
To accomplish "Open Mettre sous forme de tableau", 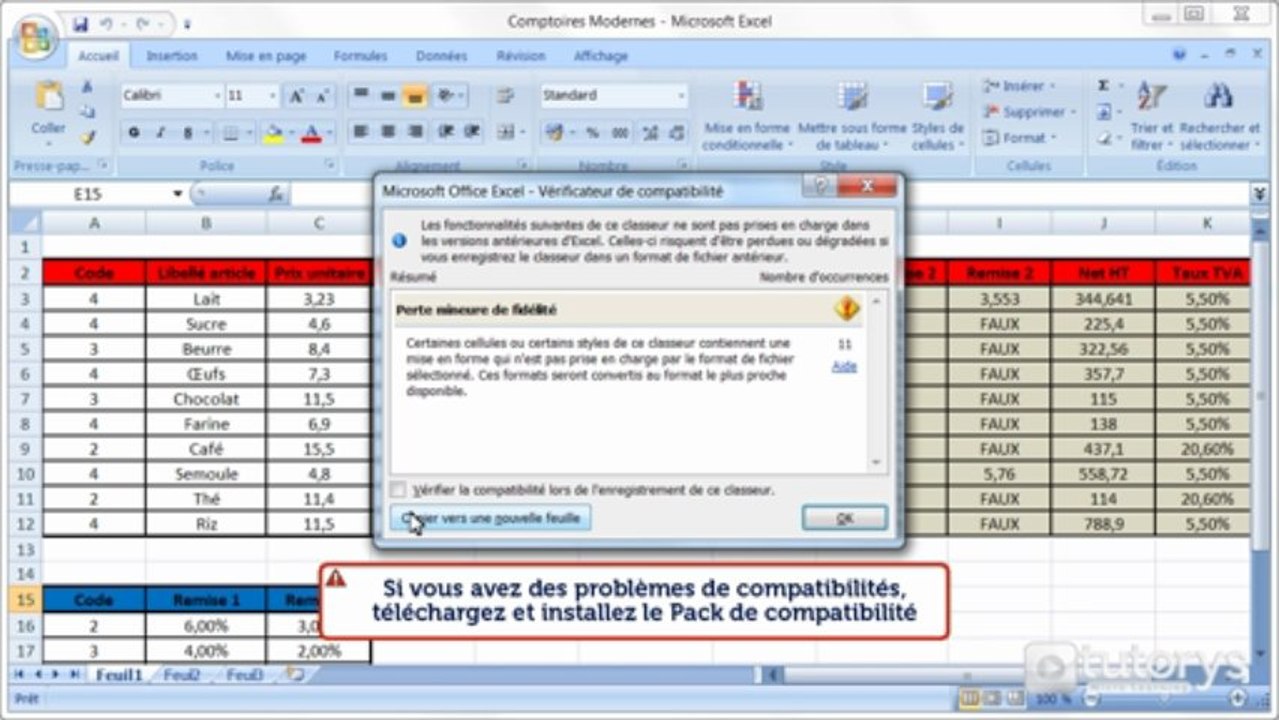I will click(852, 116).
